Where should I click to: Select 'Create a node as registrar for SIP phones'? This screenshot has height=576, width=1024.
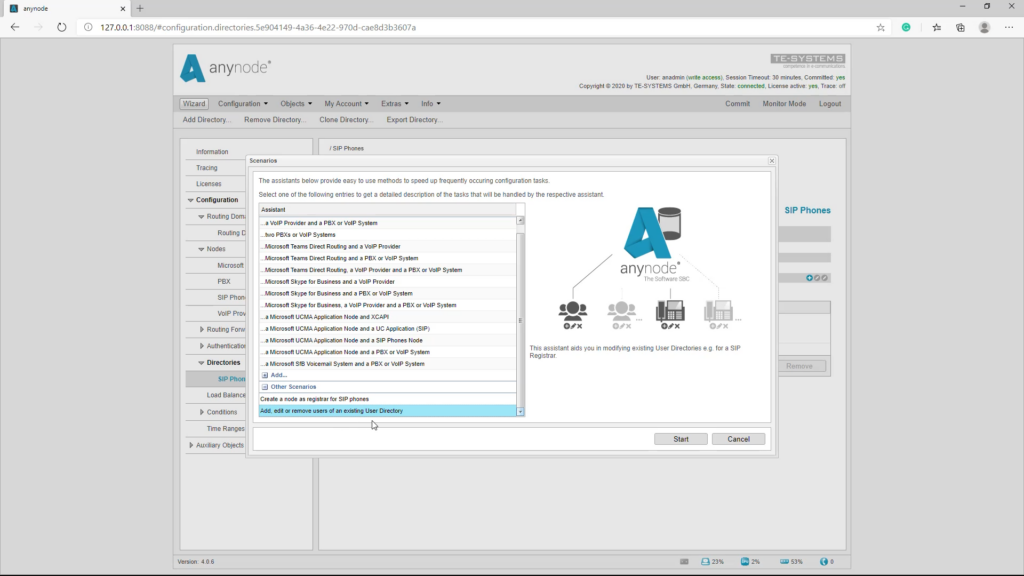click(387, 399)
